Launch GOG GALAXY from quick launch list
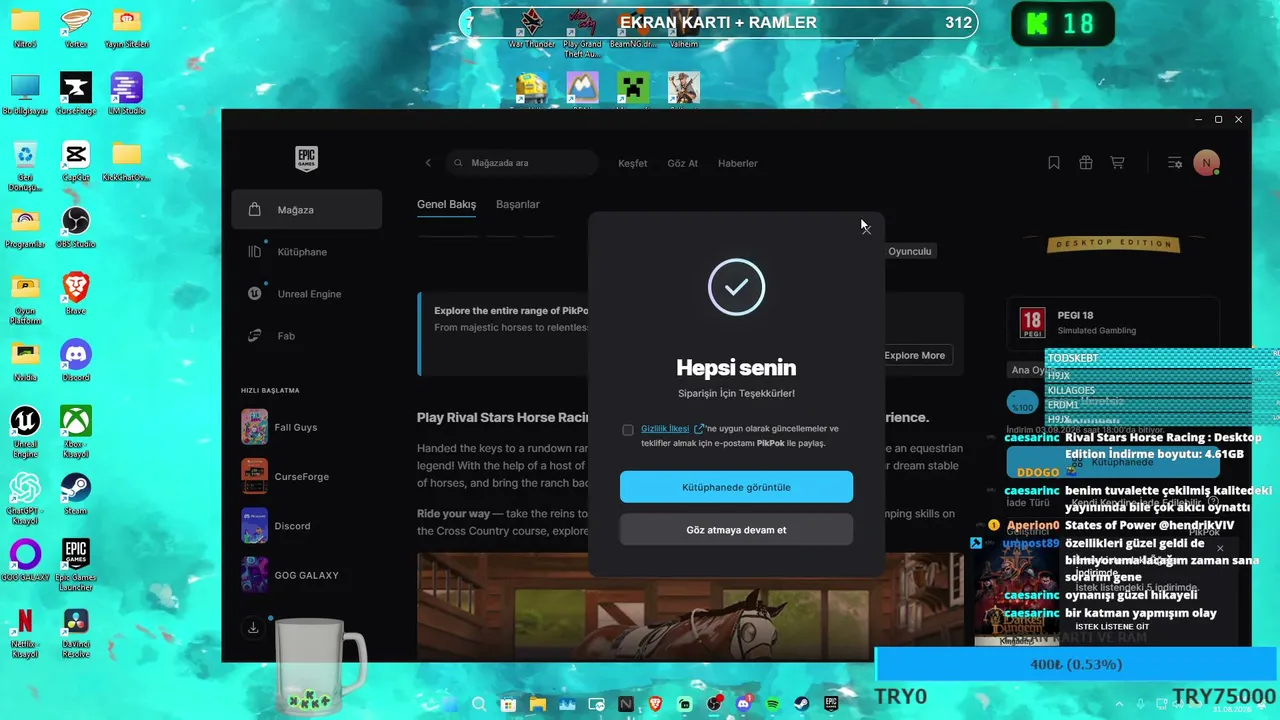The width and height of the screenshot is (1280, 720). (x=306, y=575)
